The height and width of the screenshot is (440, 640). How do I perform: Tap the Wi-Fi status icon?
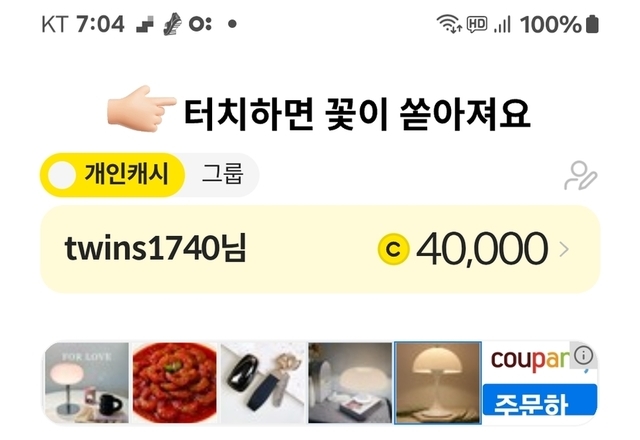pos(449,24)
